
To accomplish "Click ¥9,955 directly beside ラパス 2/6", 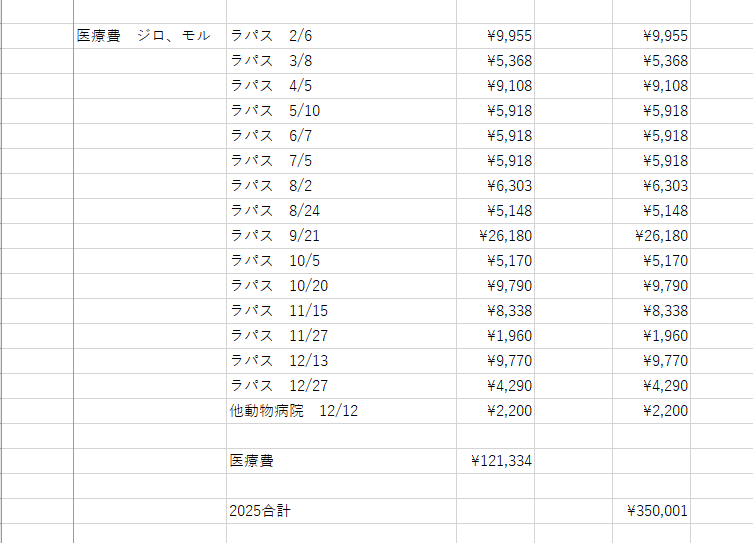I will 495,36.
